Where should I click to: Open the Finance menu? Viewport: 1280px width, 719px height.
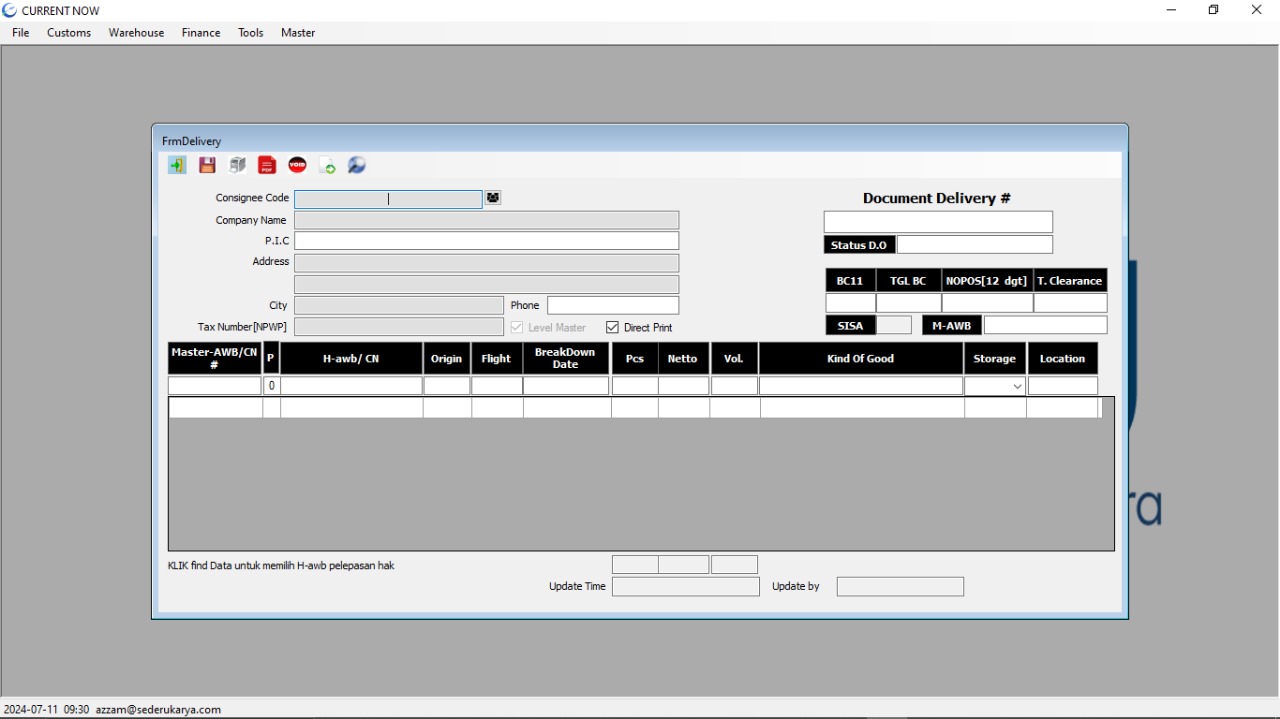click(201, 33)
